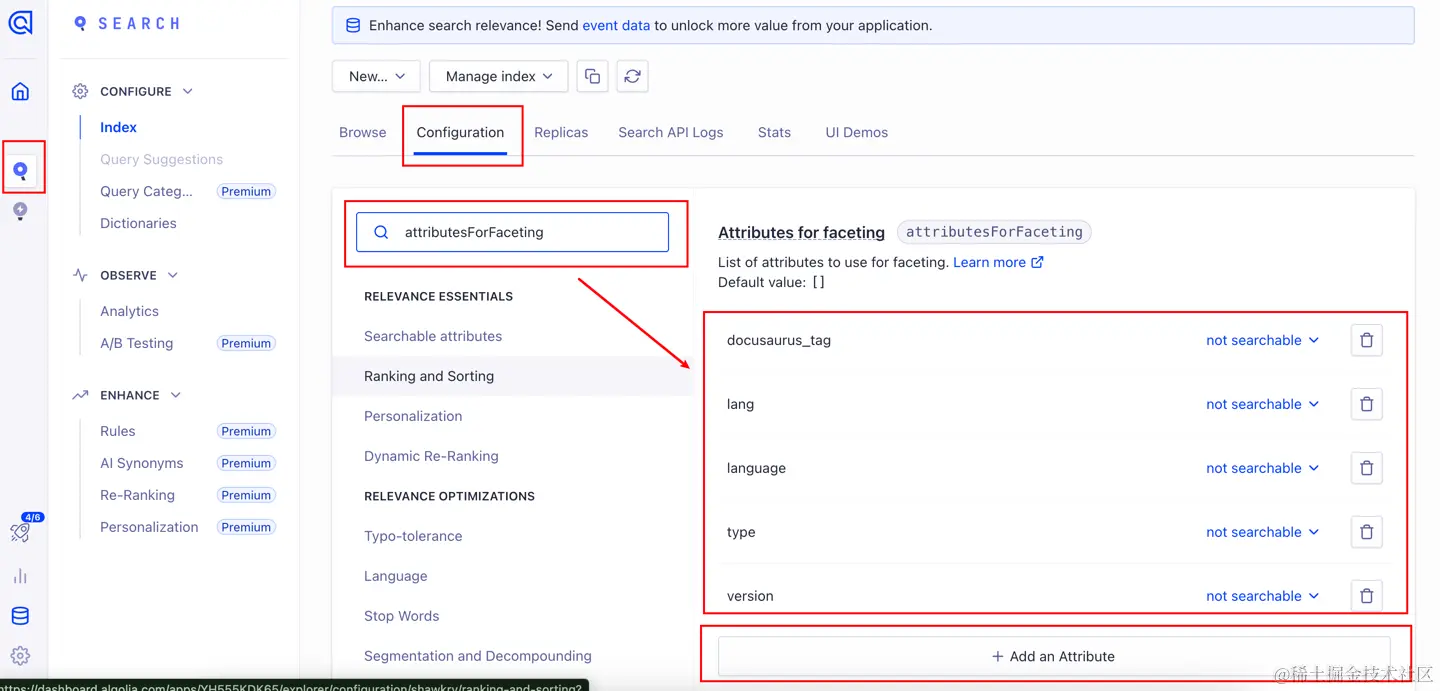Change version not searchable dropdown
Image resolution: width=1440 pixels, height=691 pixels.
(1263, 596)
